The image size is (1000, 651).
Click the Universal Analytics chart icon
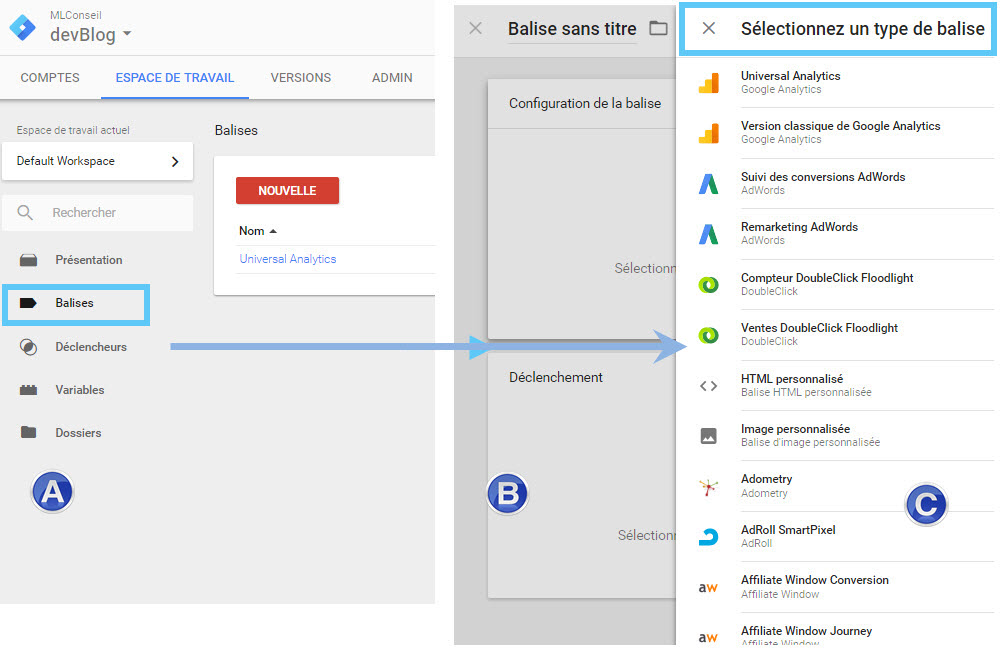coord(709,83)
